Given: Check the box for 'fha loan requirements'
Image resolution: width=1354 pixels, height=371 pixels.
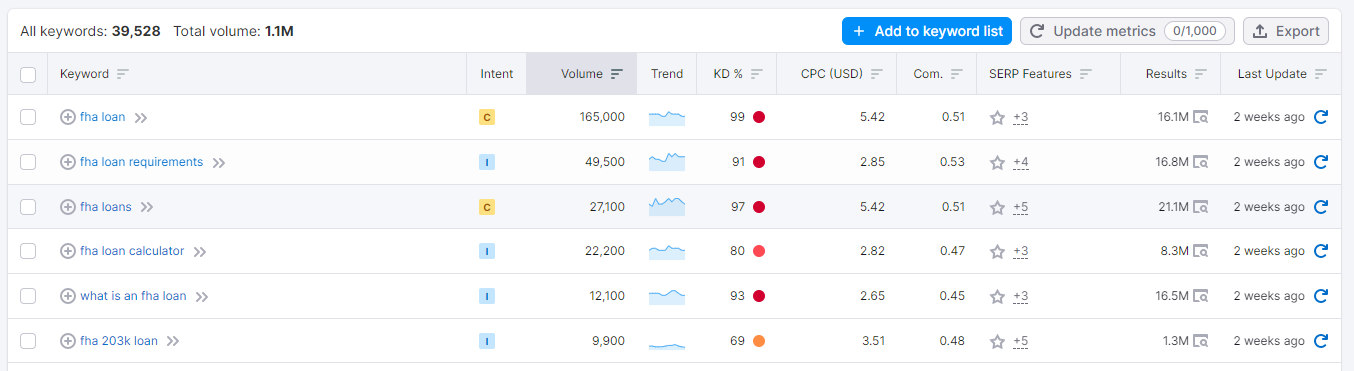Looking at the screenshot, I should (x=28, y=162).
